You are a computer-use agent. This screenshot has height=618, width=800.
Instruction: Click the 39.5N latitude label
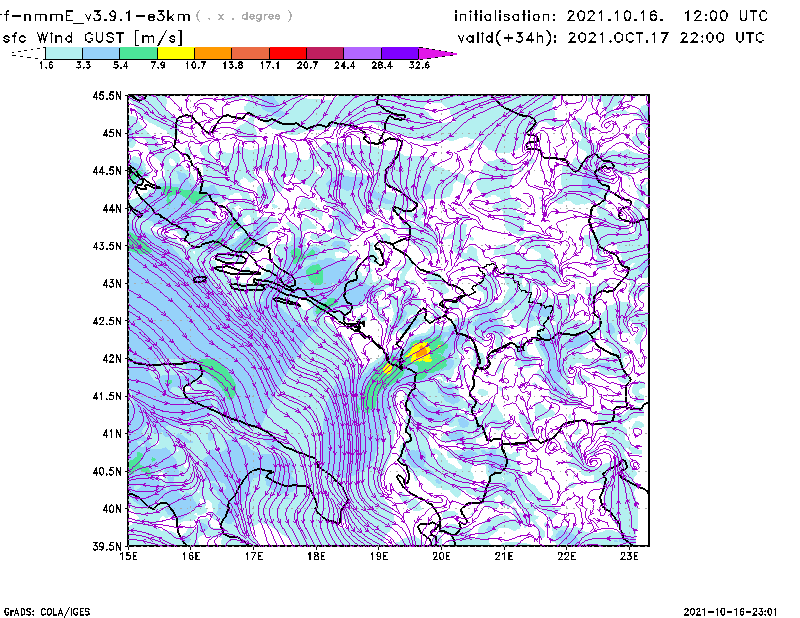107,547
